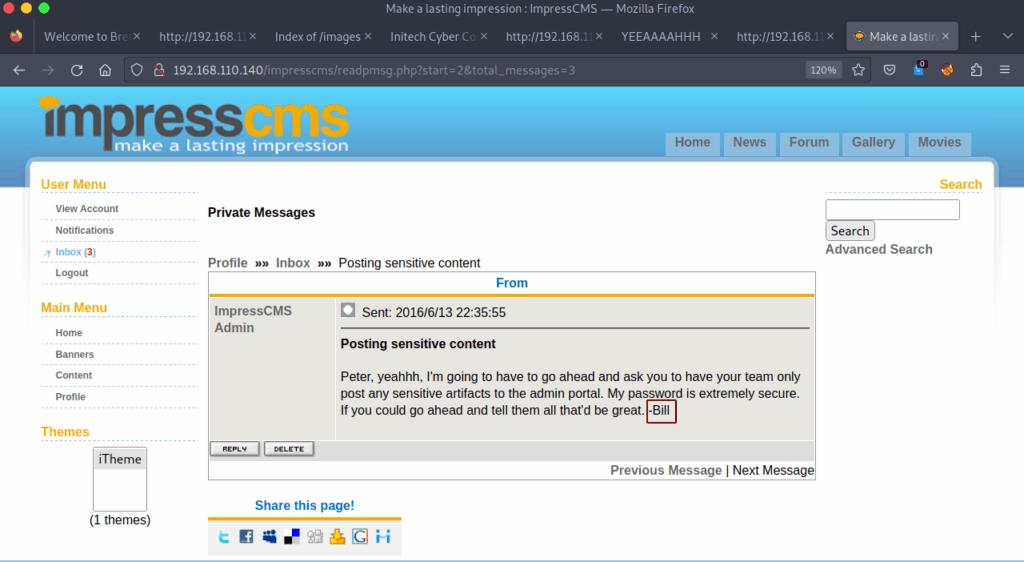Click the blue 'iH' share icon
1024x562 pixels.
[x=383, y=537]
